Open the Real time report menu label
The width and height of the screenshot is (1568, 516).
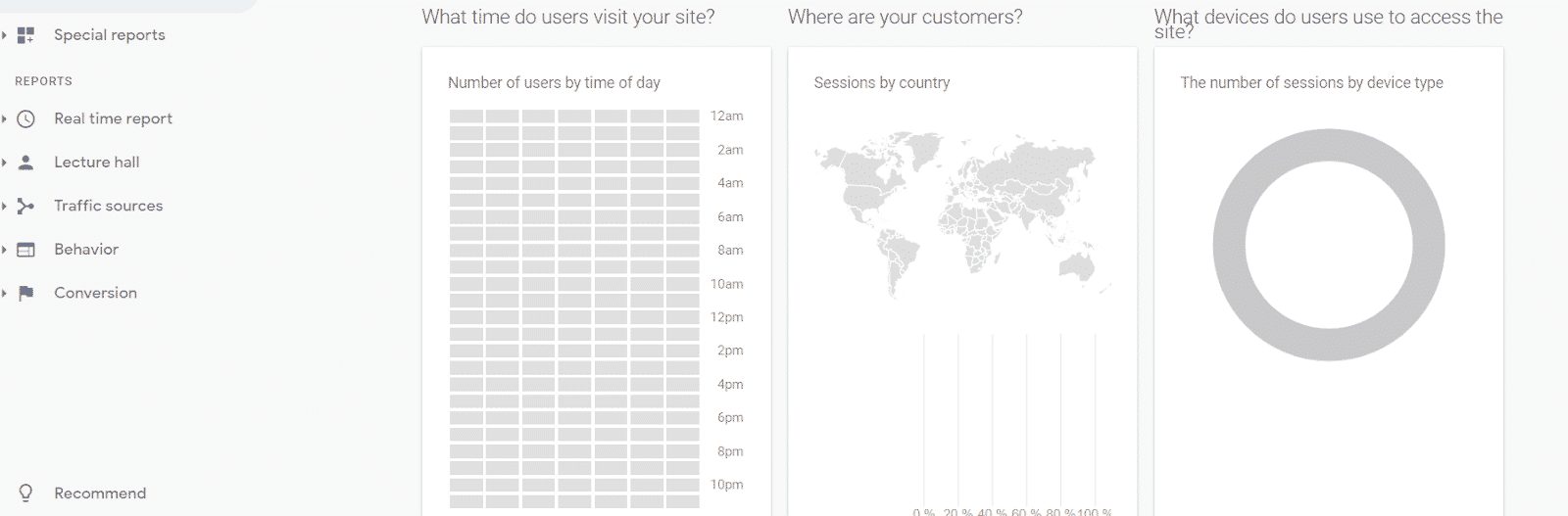[x=113, y=118]
